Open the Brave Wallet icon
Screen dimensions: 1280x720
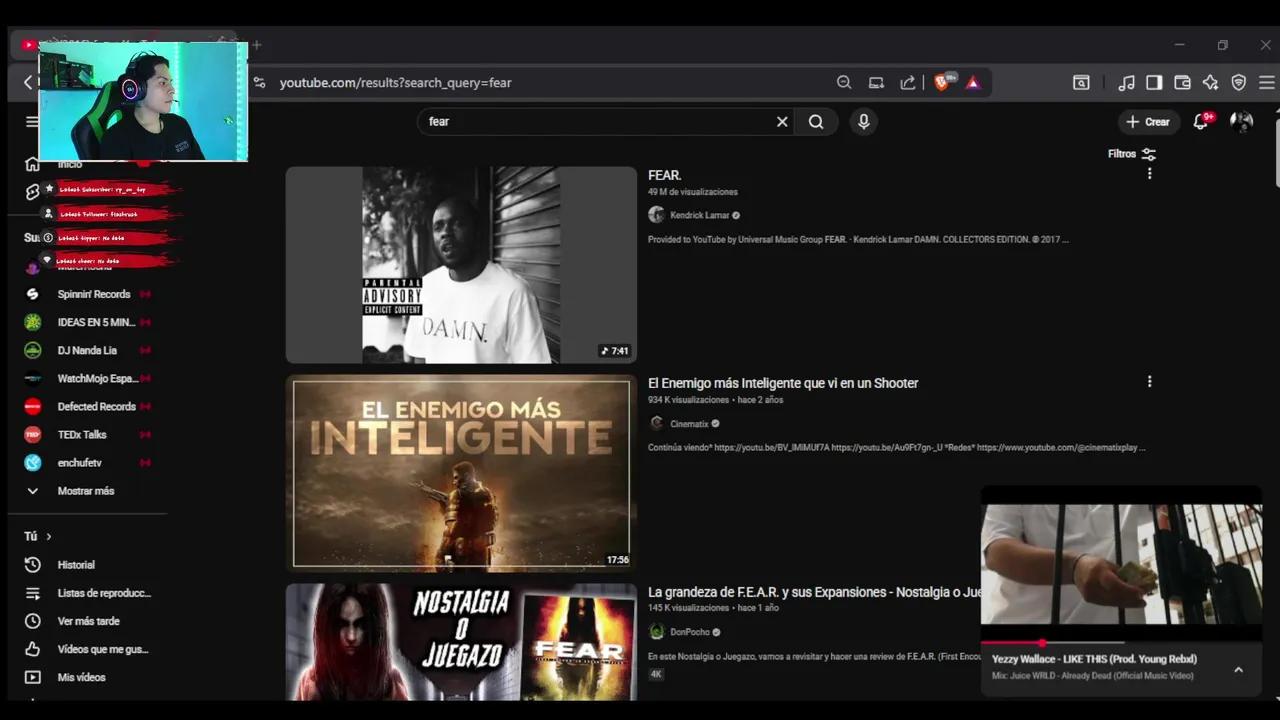(1182, 82)
